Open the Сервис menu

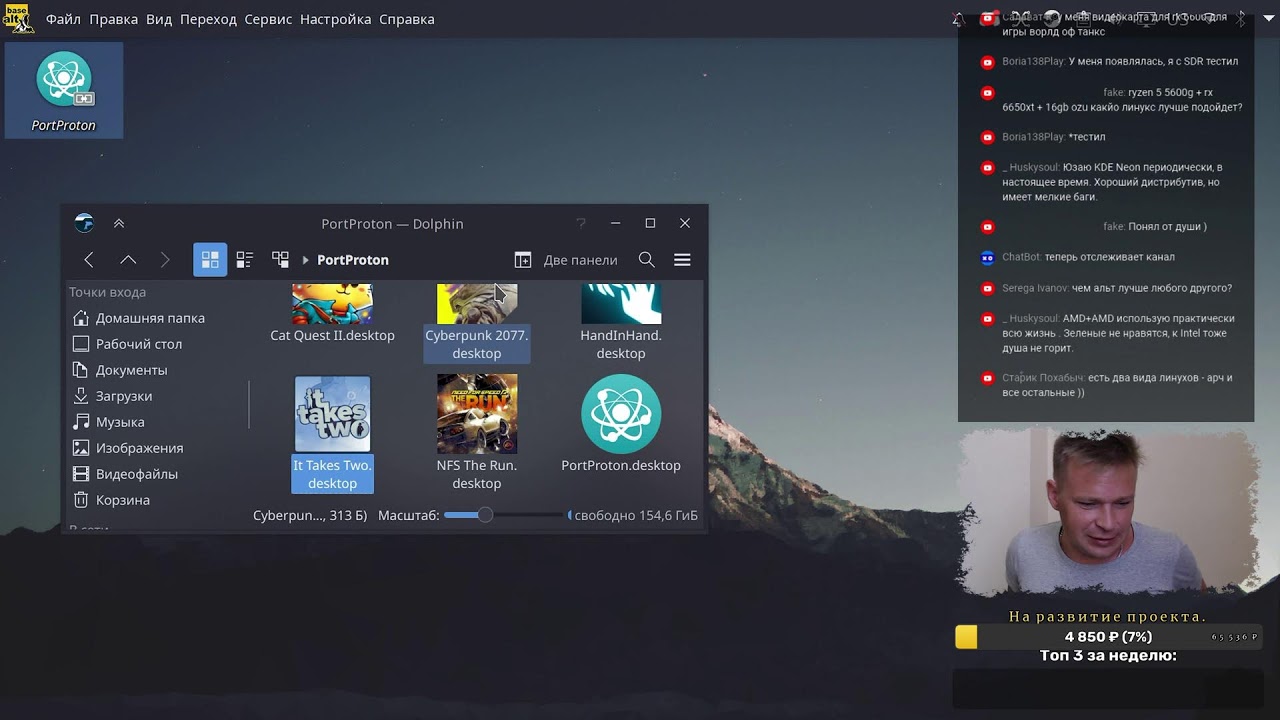coord(268,19)
